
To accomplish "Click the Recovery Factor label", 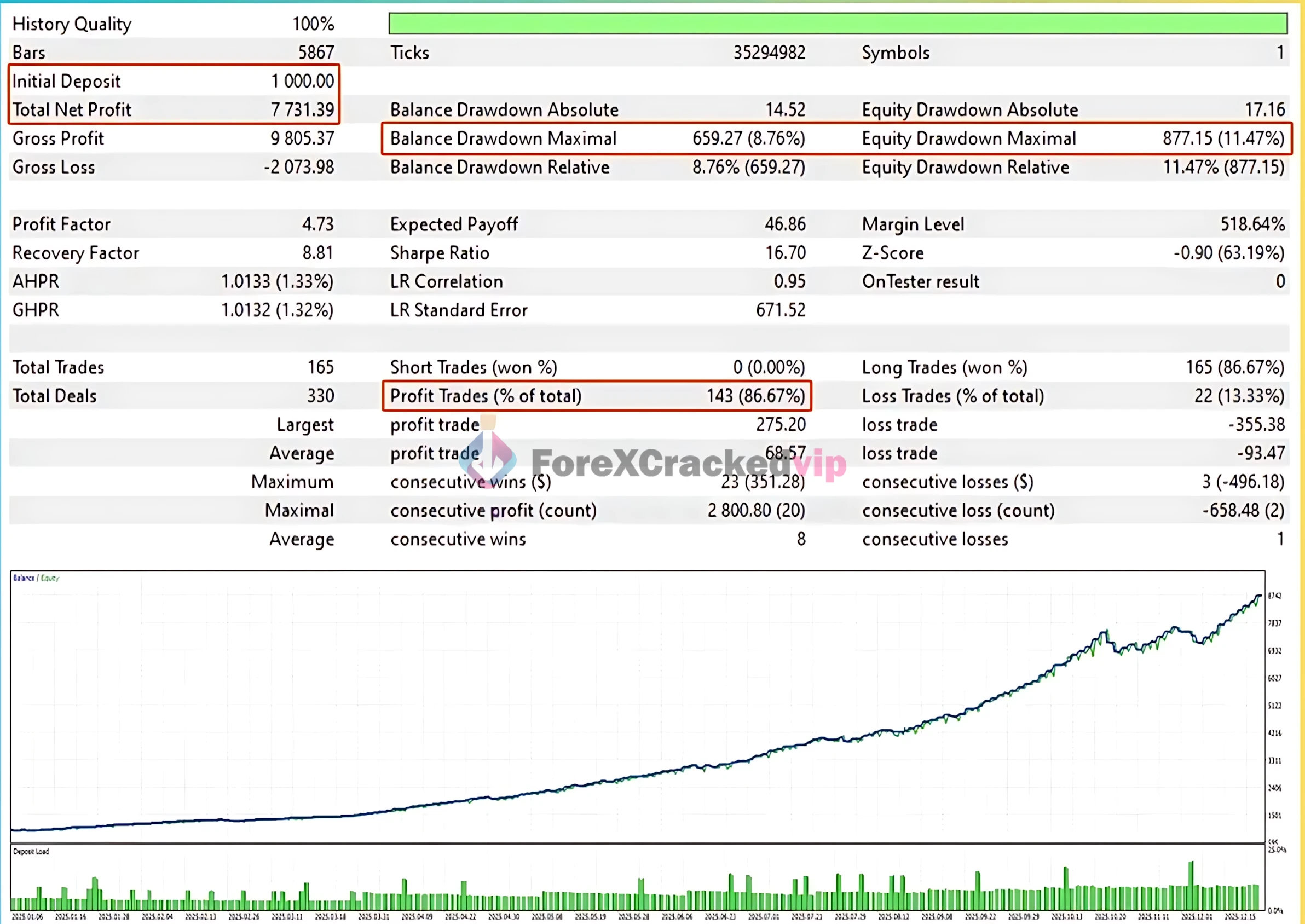I will (76, 252).
